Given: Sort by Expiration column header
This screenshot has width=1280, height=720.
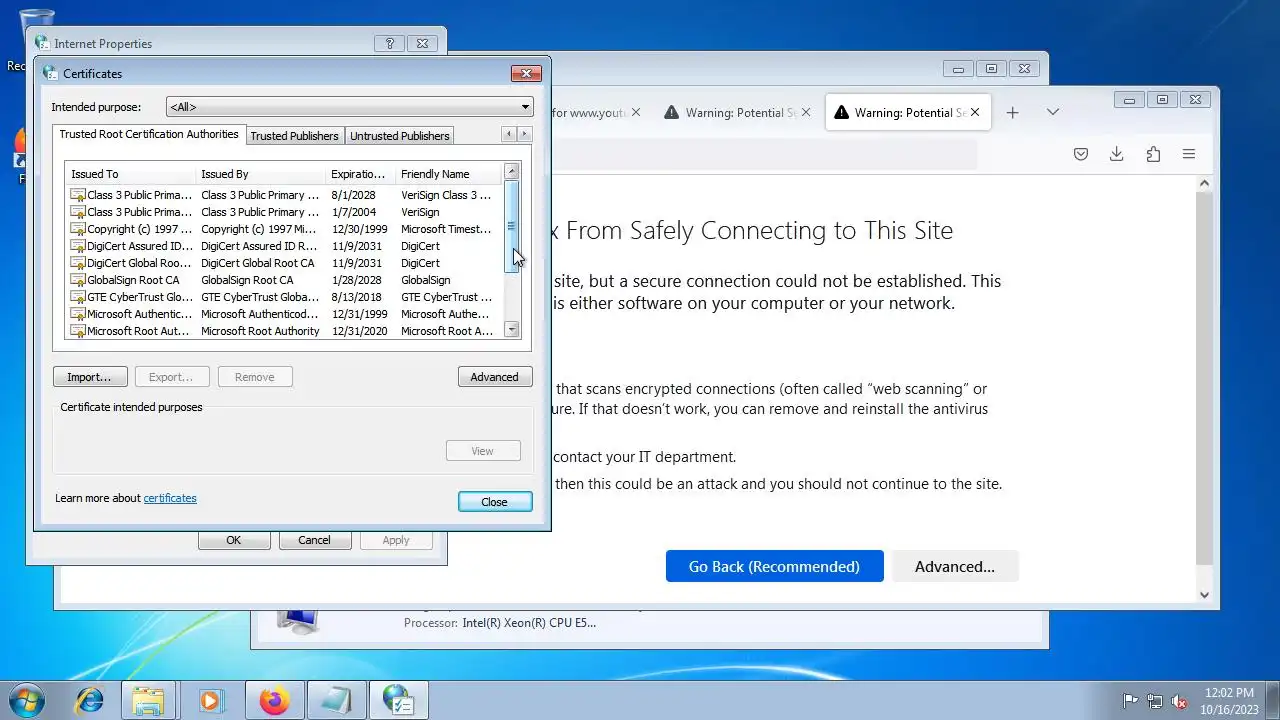Looking at the screenshot, I should coord(360,174).
